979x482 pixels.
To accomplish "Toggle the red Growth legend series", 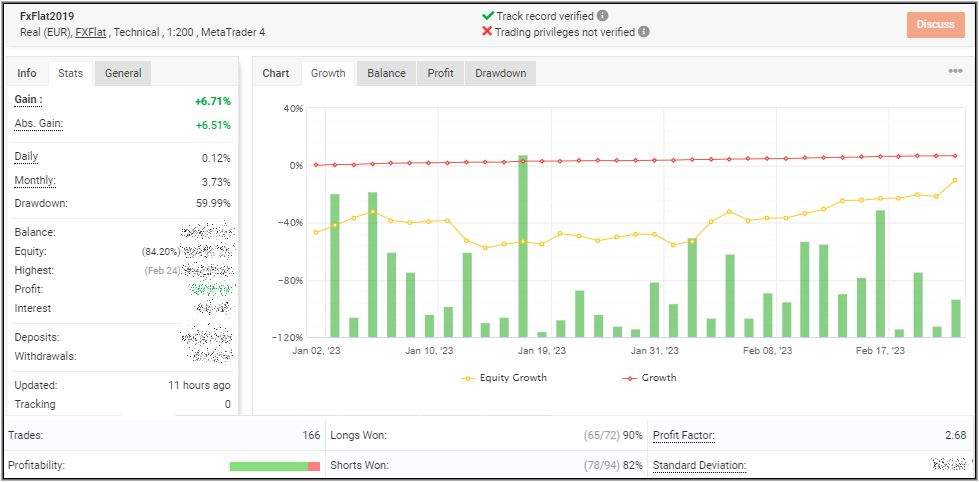I will tap(649, 378).
